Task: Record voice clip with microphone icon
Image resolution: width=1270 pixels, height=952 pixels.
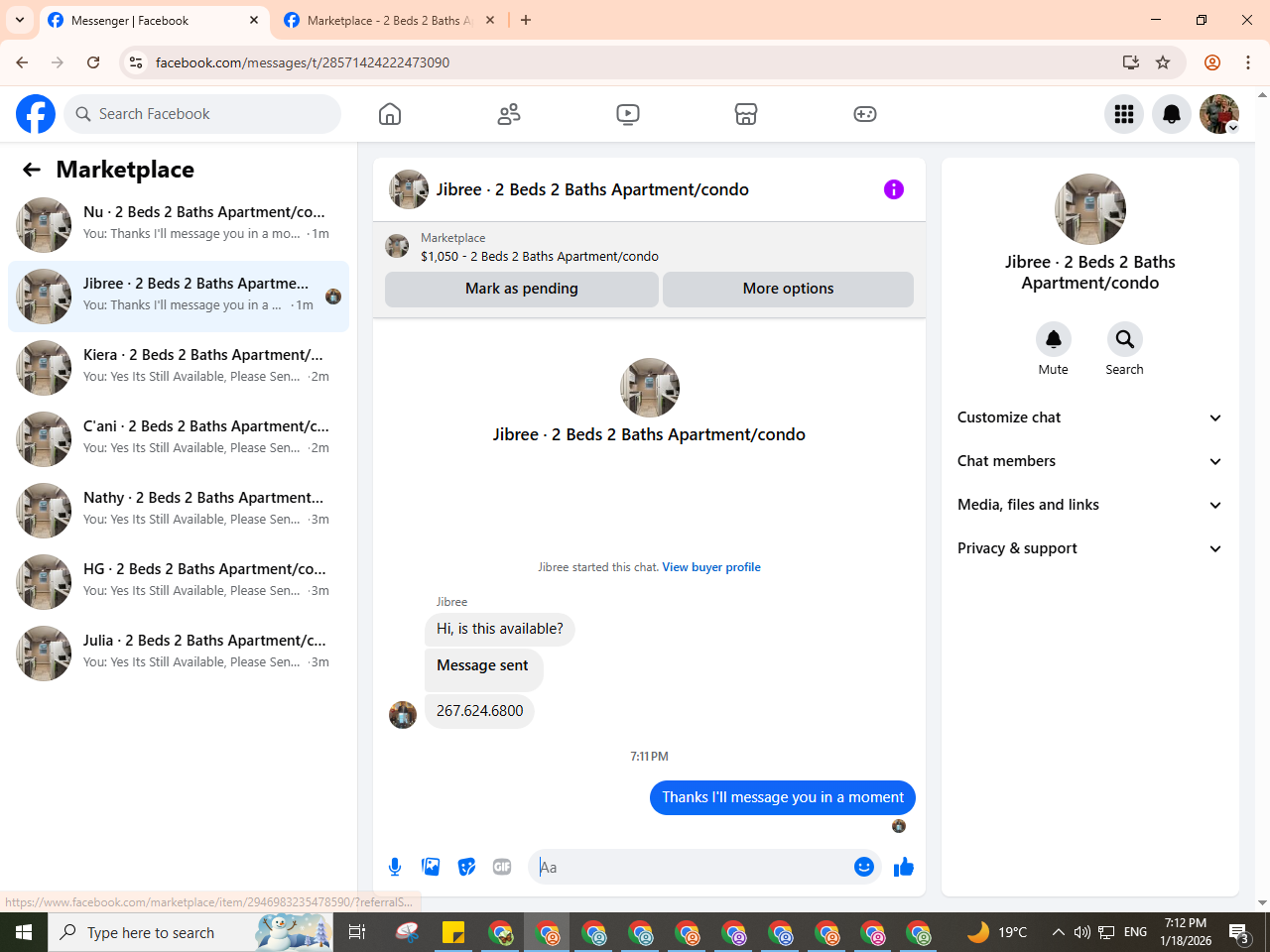Action: pos(395,867)
